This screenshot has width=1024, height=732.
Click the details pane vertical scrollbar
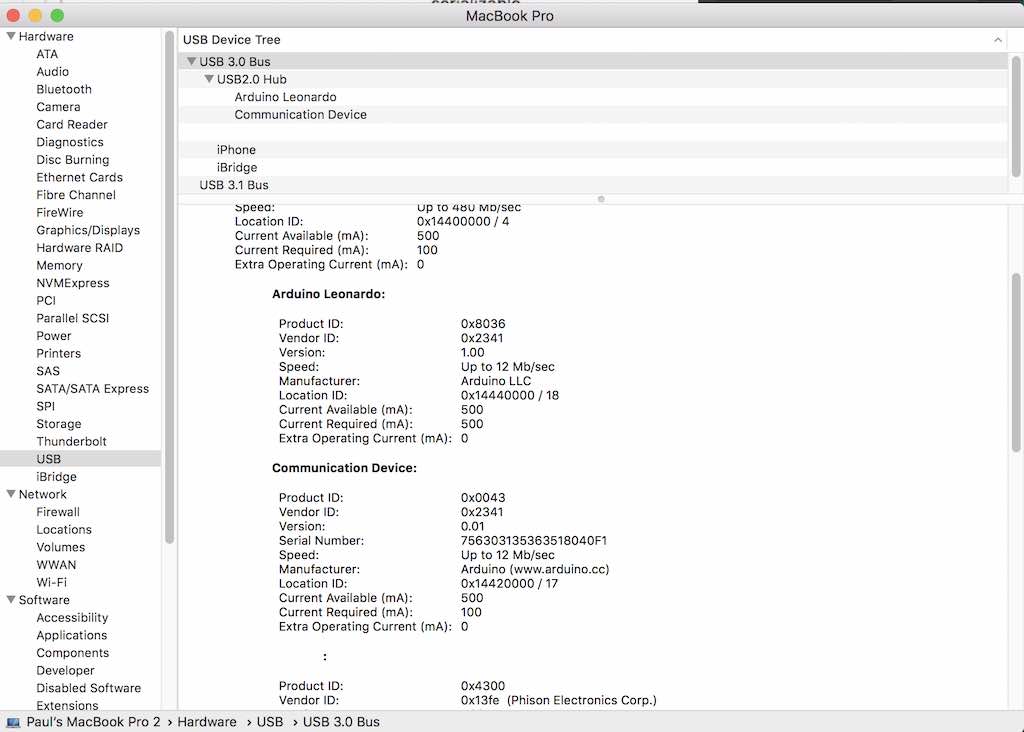tap(1016, 362)
